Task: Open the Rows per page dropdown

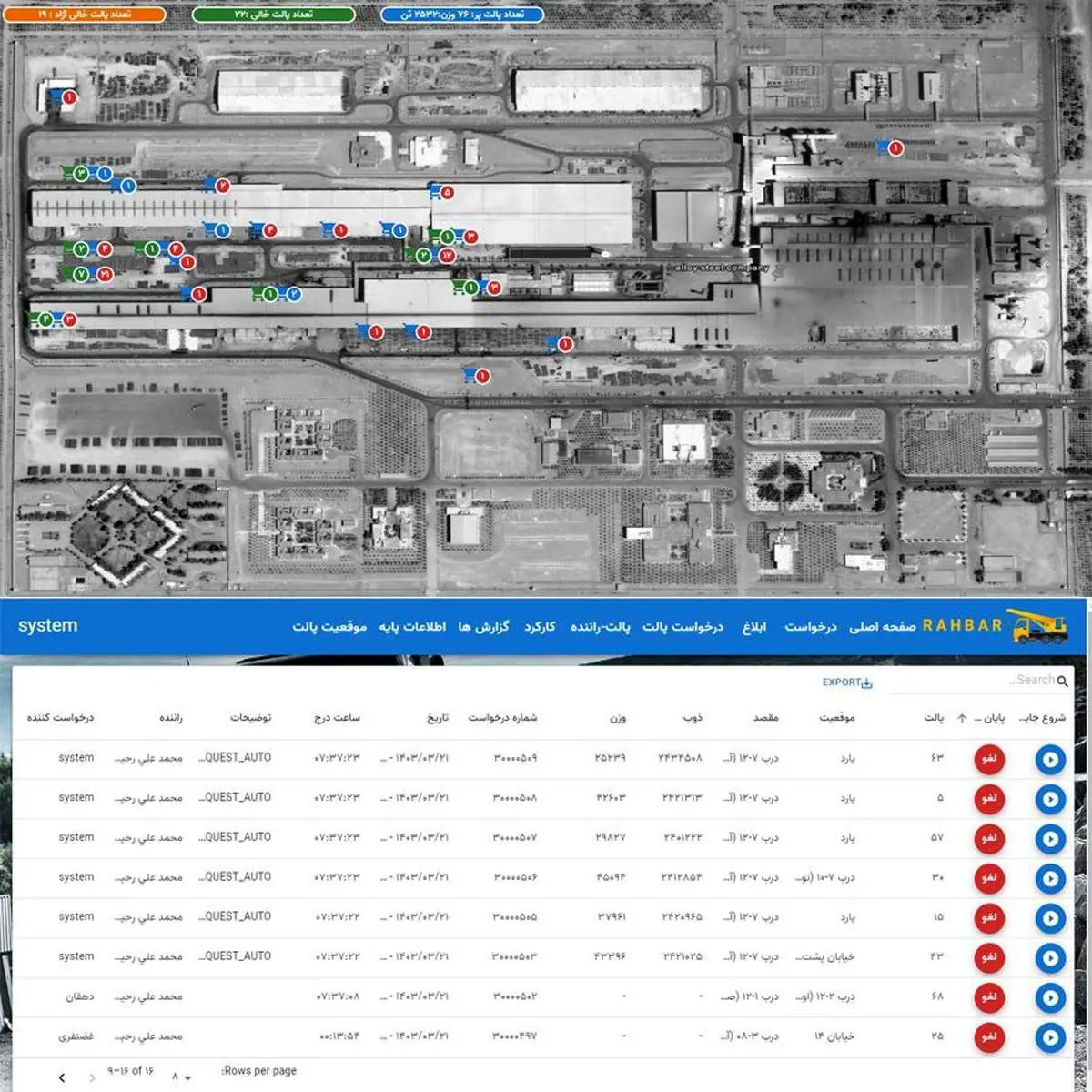Action: coord(181,1077)
